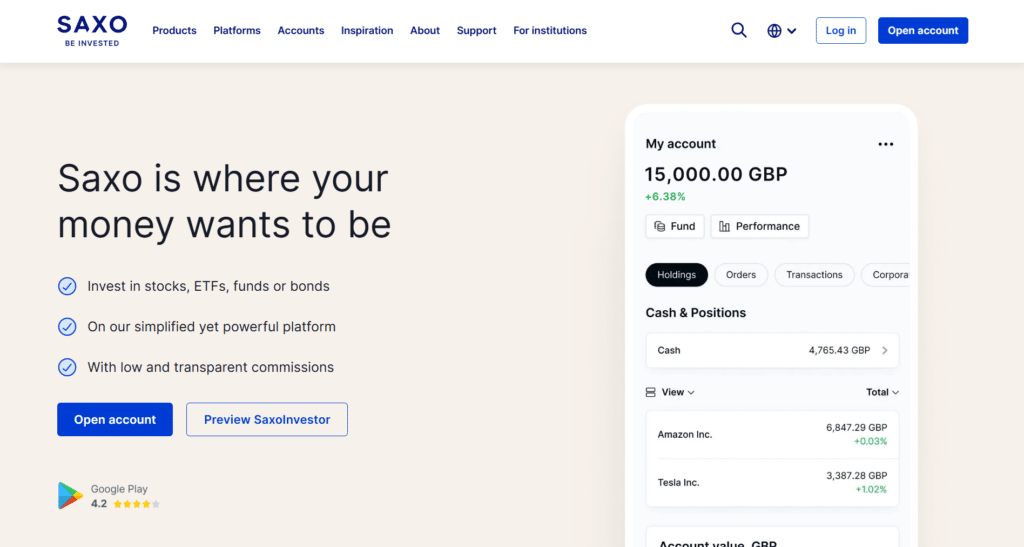Open the search magnifier icon
The image size is (1024, 547).
point(739,30)
